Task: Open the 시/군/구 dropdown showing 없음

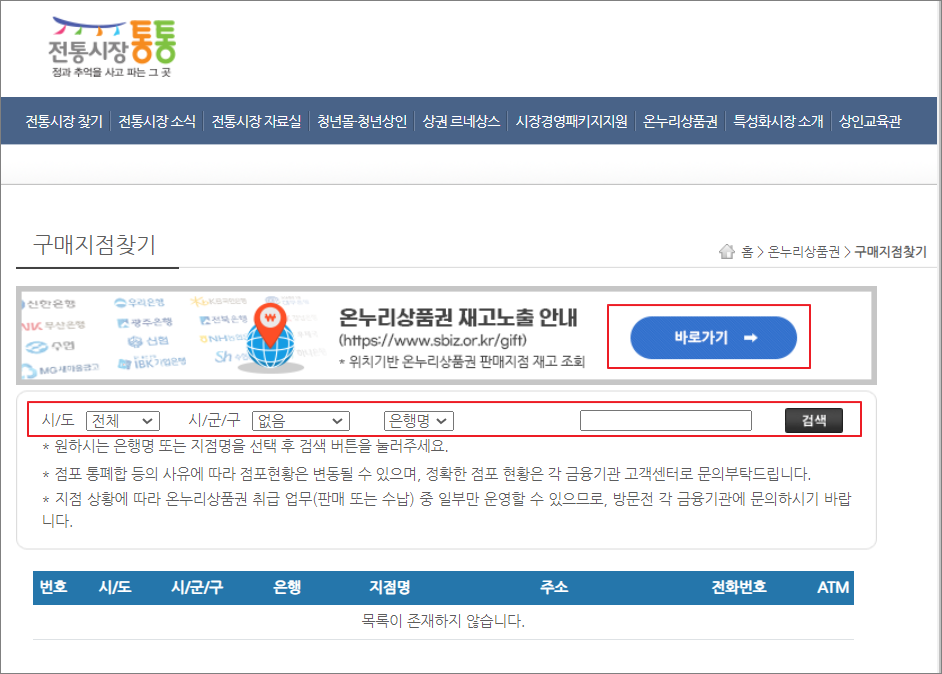Action: coord(301,420)
